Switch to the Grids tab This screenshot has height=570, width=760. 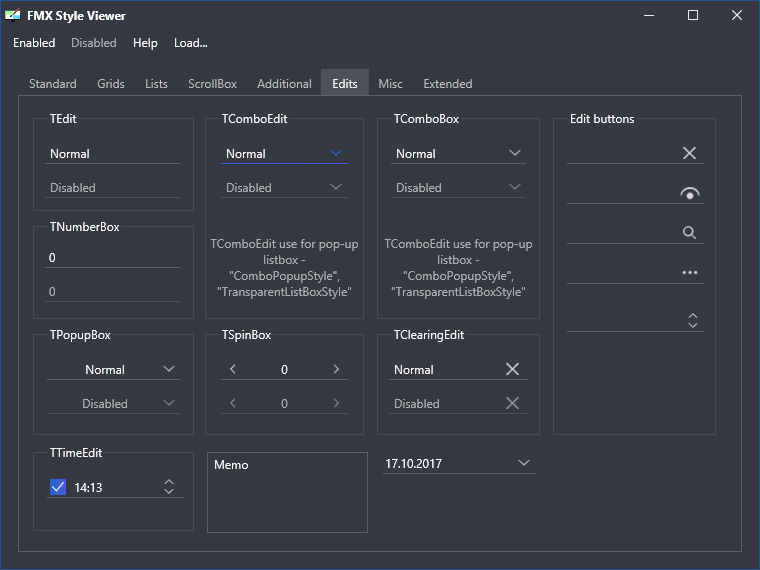(111, 84)
